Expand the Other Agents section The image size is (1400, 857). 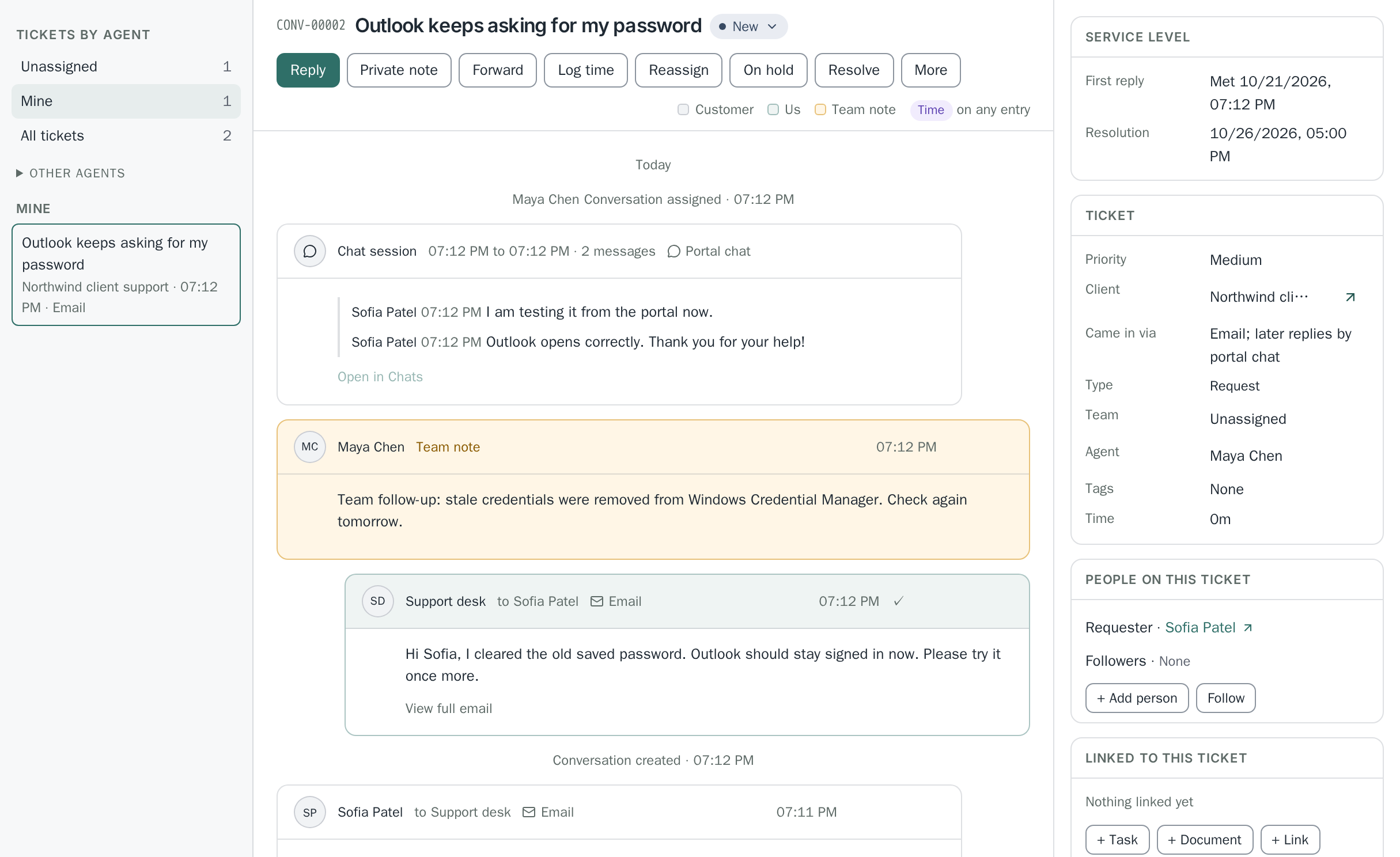(x=70, y=173)
